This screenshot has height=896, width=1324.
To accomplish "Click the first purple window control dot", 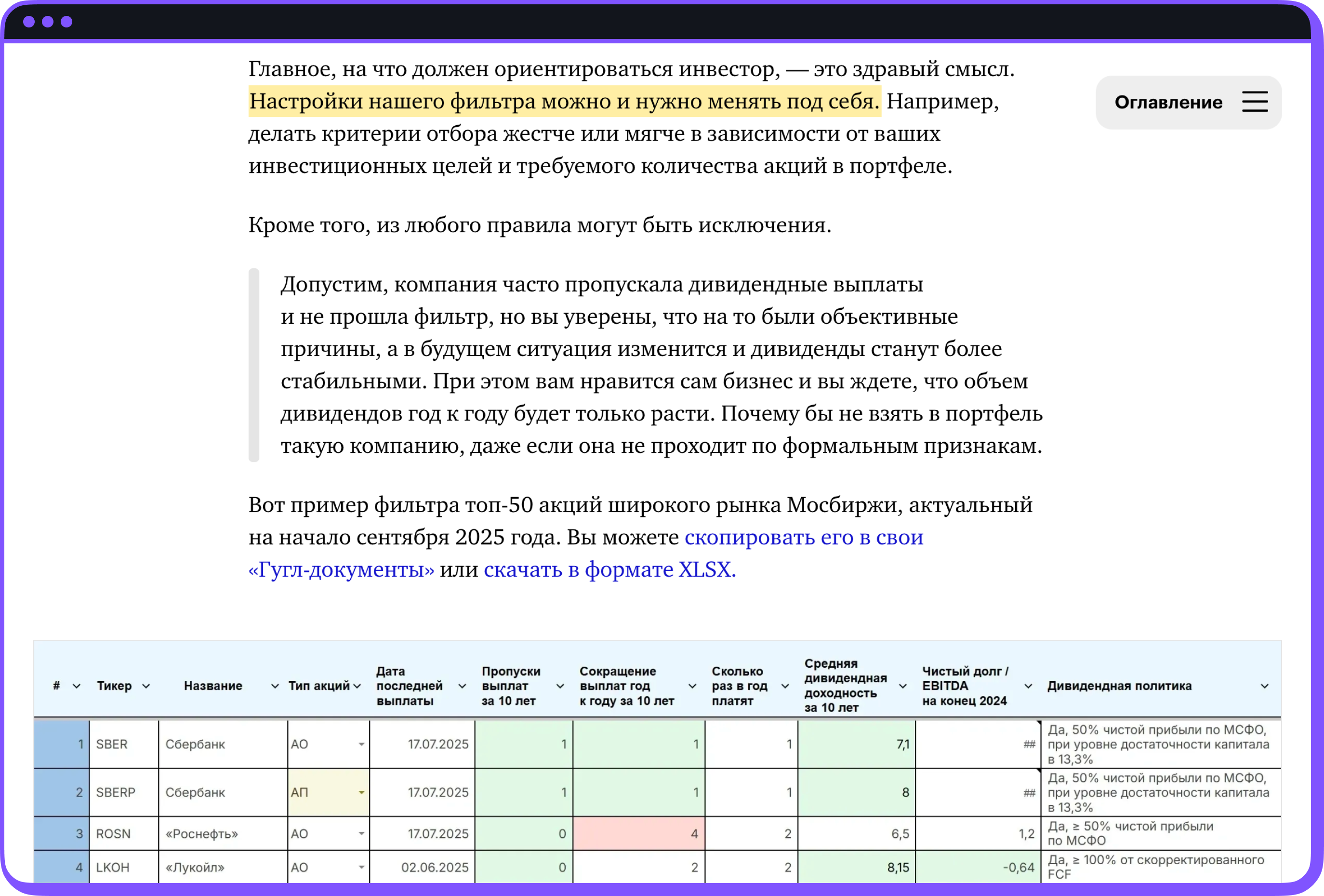I will 29,22.
